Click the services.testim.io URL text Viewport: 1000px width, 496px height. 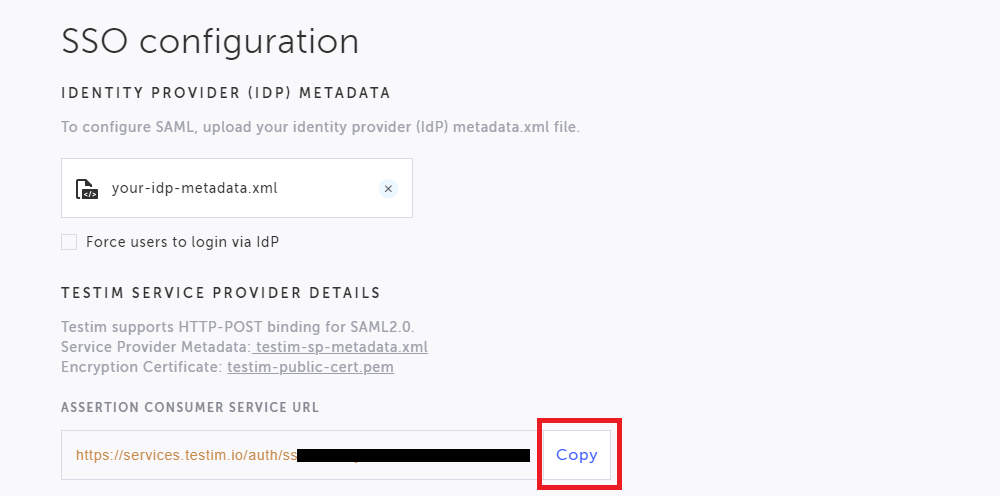point(186,455)
